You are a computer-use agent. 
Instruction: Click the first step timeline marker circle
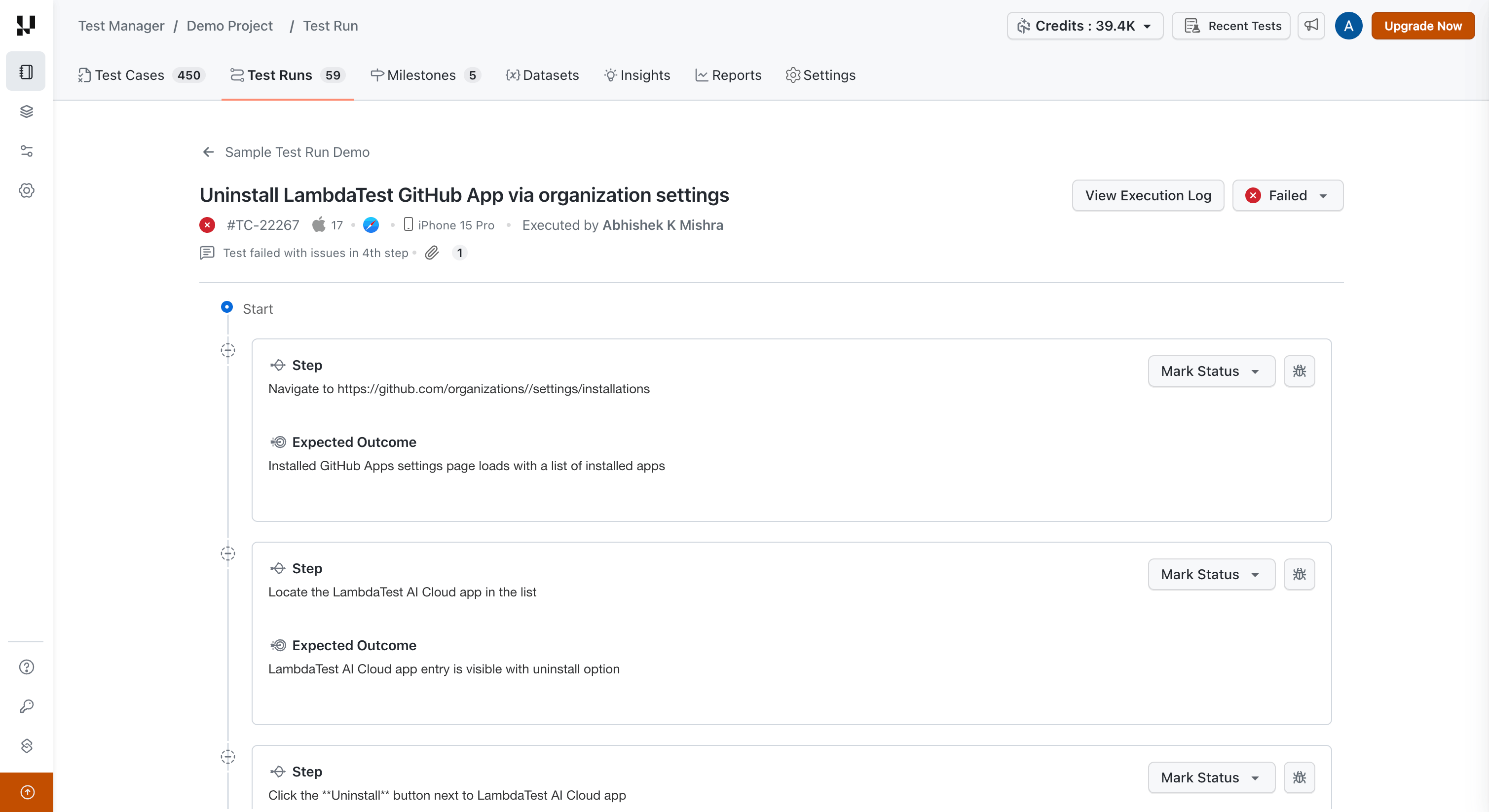pos(228,350)
